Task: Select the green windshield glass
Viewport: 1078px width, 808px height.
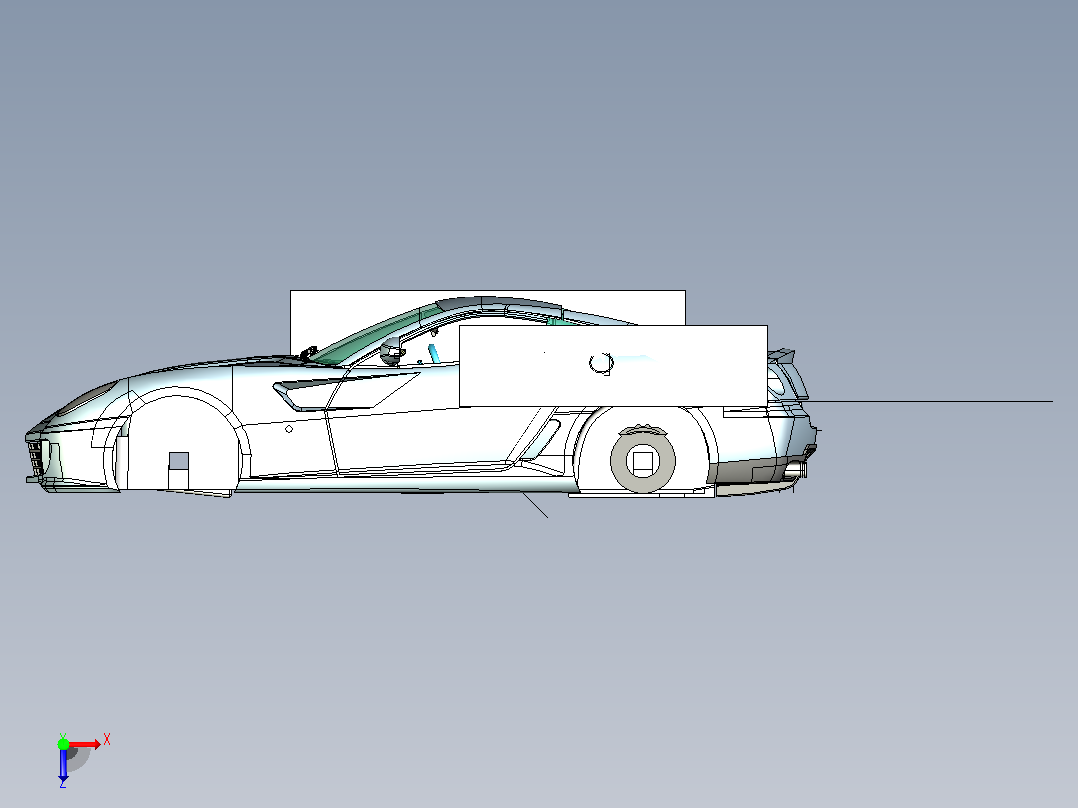Action: 377,336
